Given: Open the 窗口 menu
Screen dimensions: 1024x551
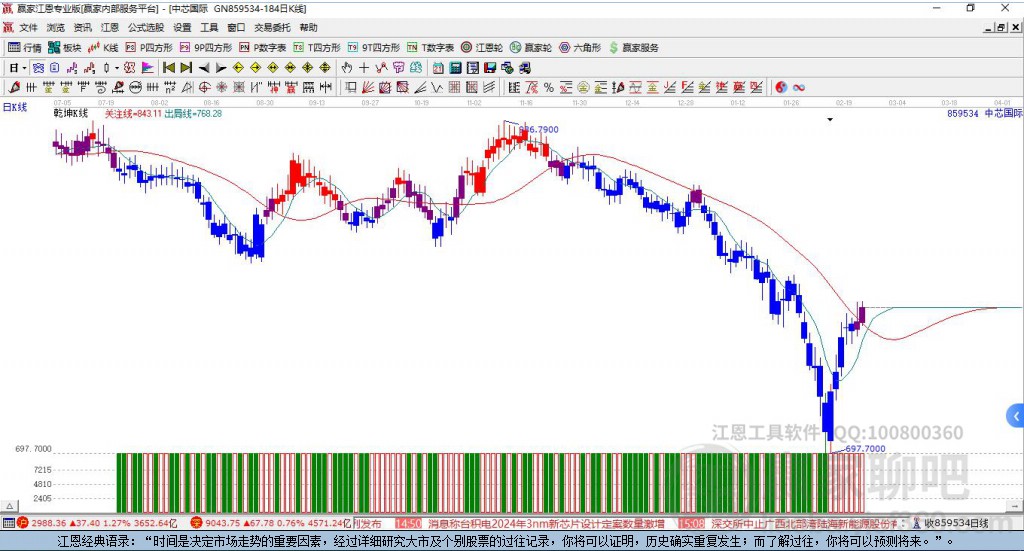Looking at the screenshot, I should click(236, 27).
